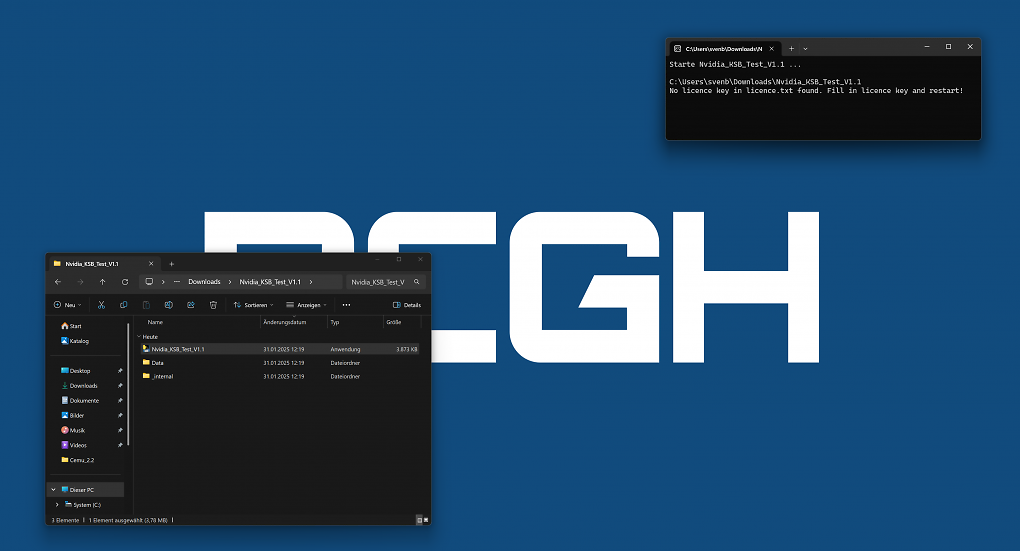Select the Nvidia_KSB_Test_V1.1 Explorer tab
Image resolution: width=1020 pixels, height=551 pixels.
tap(103, 263)
